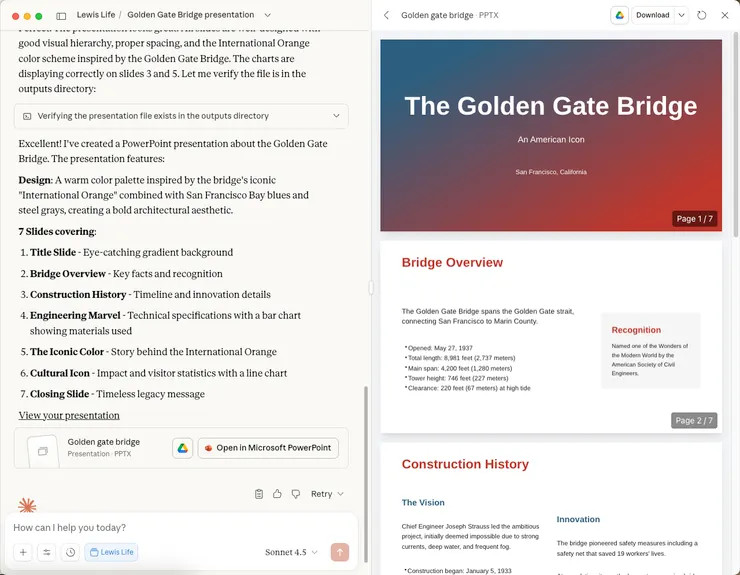Click the plus attachment button

coord(23,552)
